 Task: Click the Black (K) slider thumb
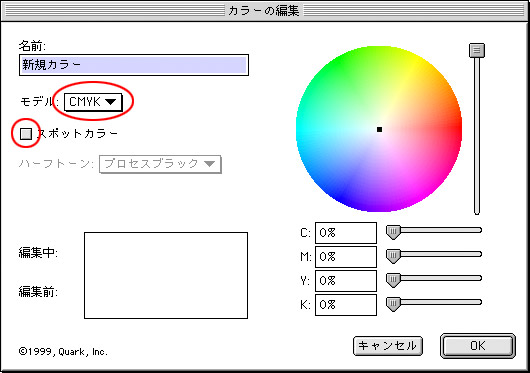(393, 304)
